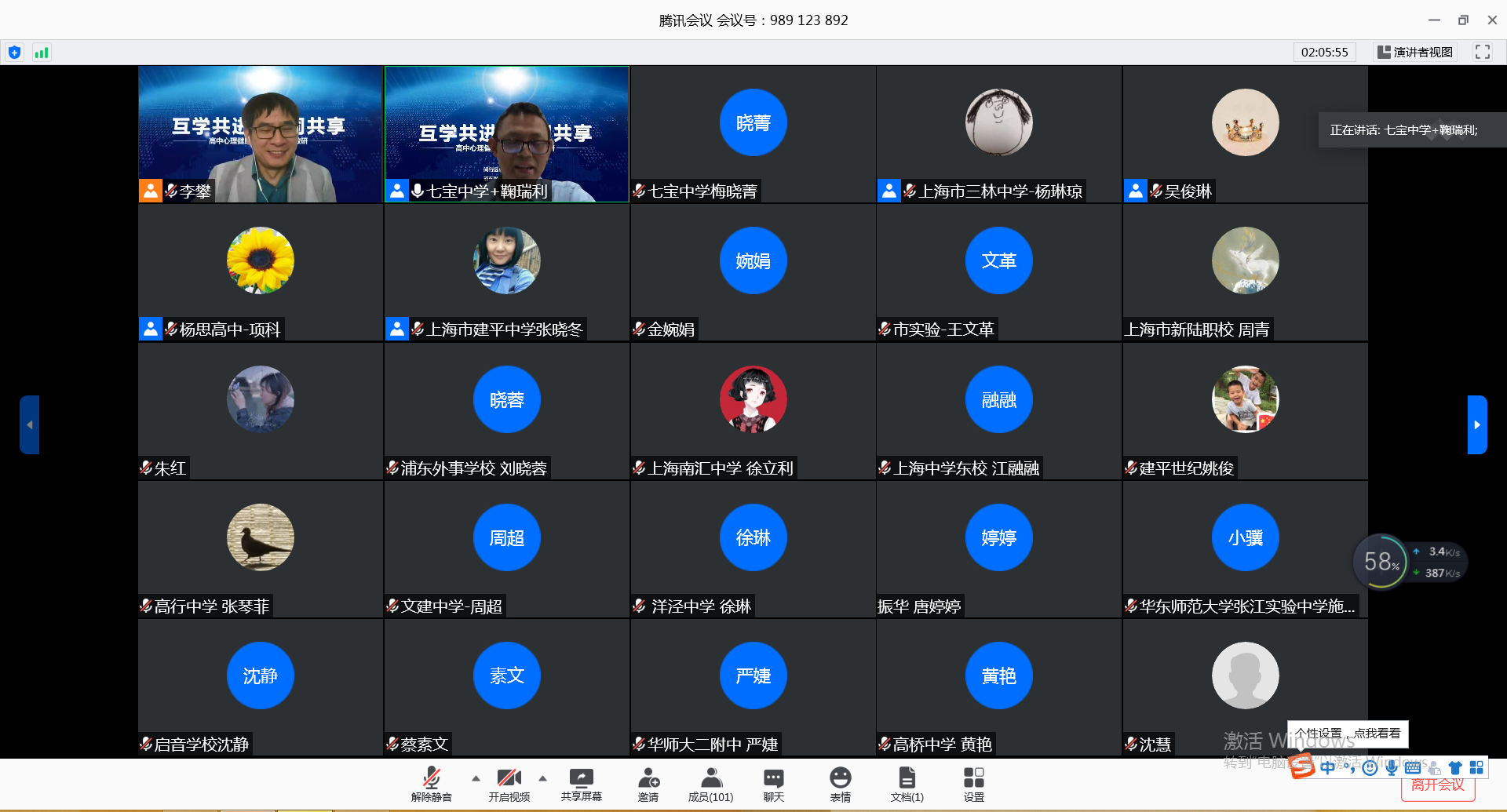1507x812 pixels.
Task: Click the 周超 avatar of 文建中学-周超
Action: tap(507, 537)
